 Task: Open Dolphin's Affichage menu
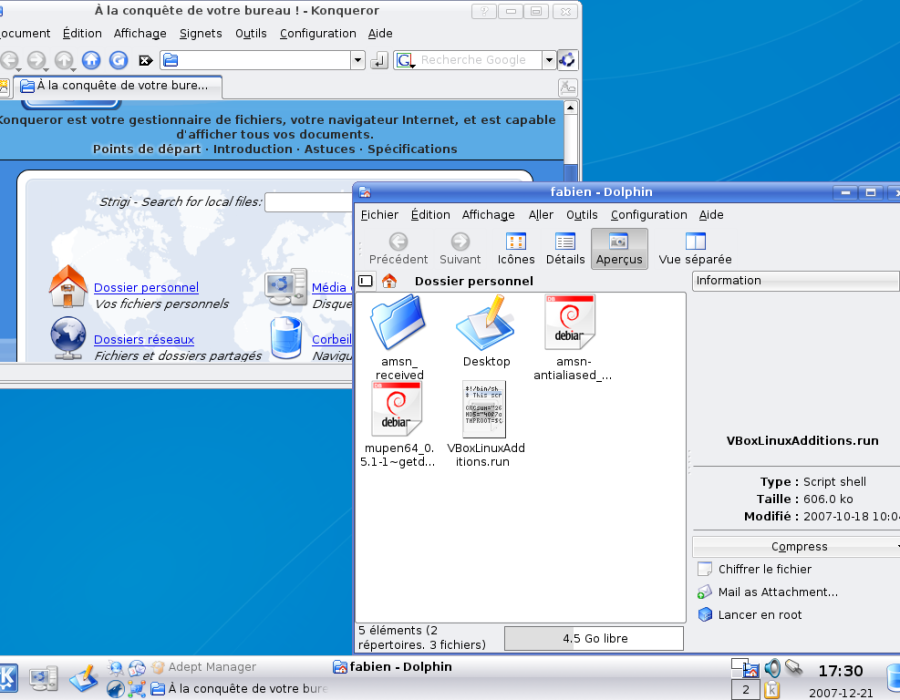(x=488, y=215)
